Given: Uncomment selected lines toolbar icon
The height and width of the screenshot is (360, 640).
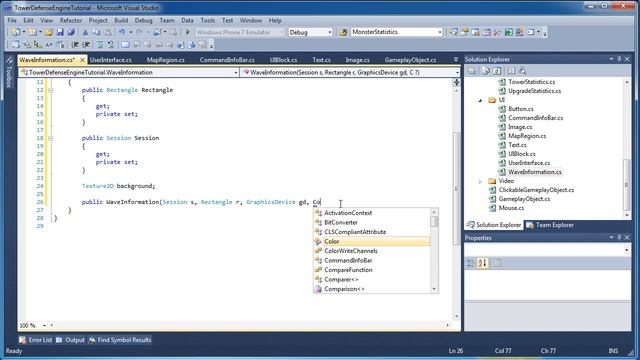Looking at the screenshot, I should click(111, 44).
